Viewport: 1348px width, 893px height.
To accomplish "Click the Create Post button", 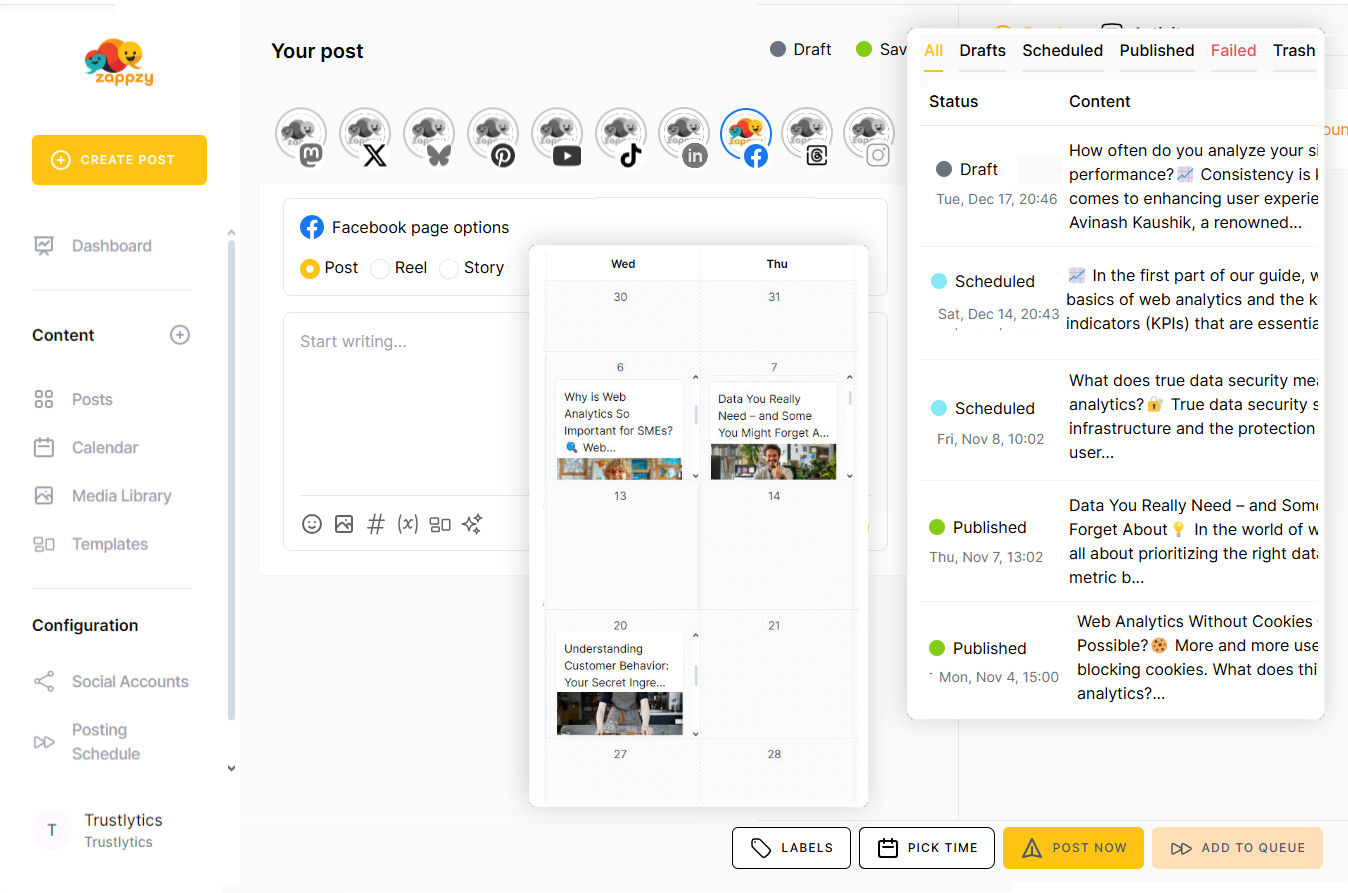I will pos(119,160).
